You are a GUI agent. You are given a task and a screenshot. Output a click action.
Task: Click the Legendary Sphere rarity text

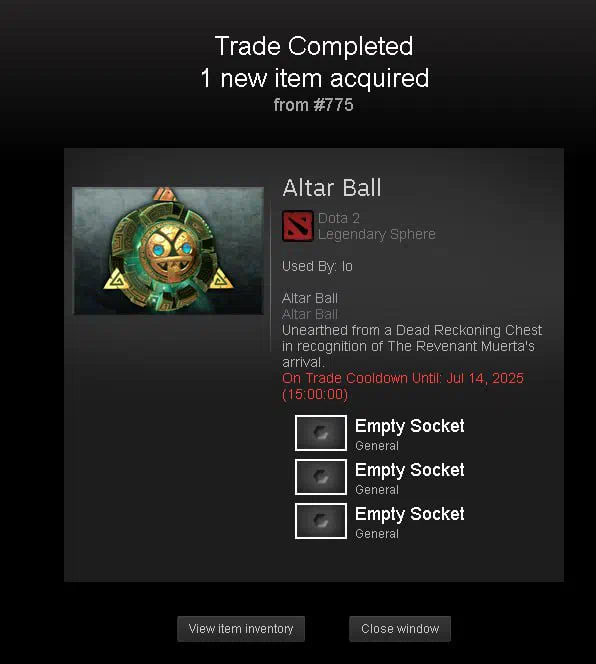(x=377, y=234)
